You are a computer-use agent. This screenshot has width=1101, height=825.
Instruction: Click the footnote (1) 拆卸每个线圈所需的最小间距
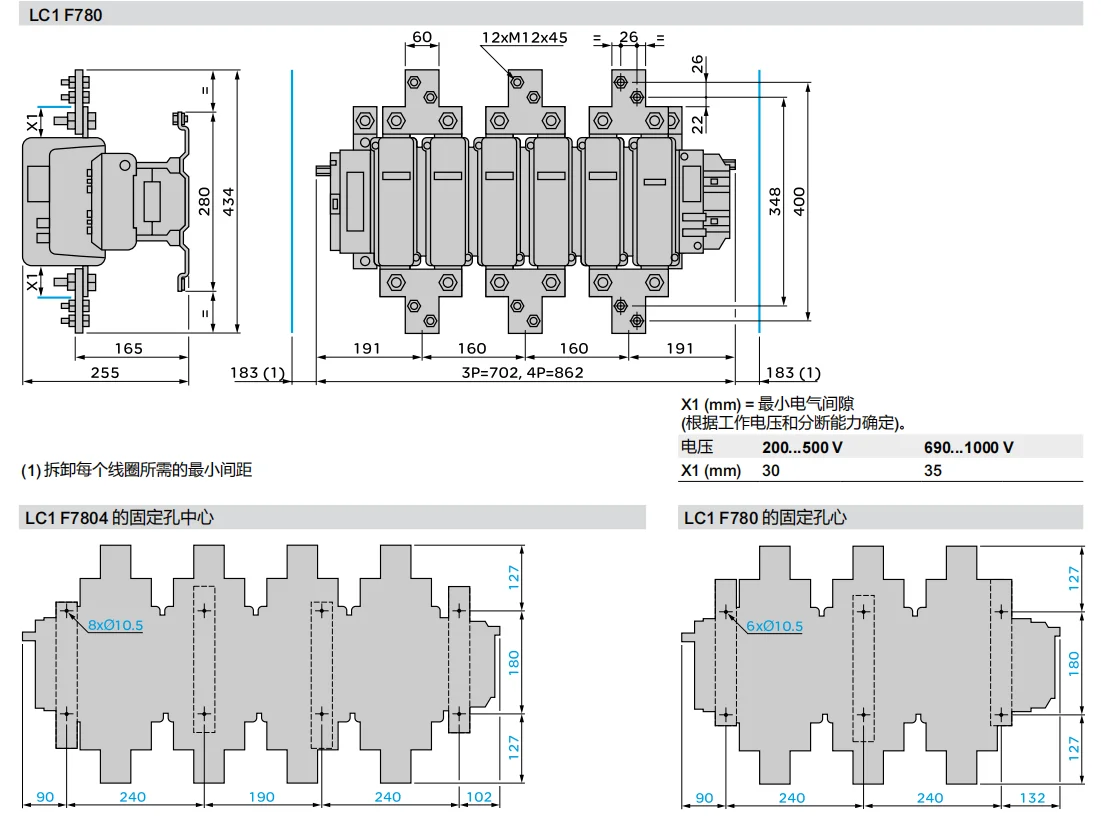137,469
